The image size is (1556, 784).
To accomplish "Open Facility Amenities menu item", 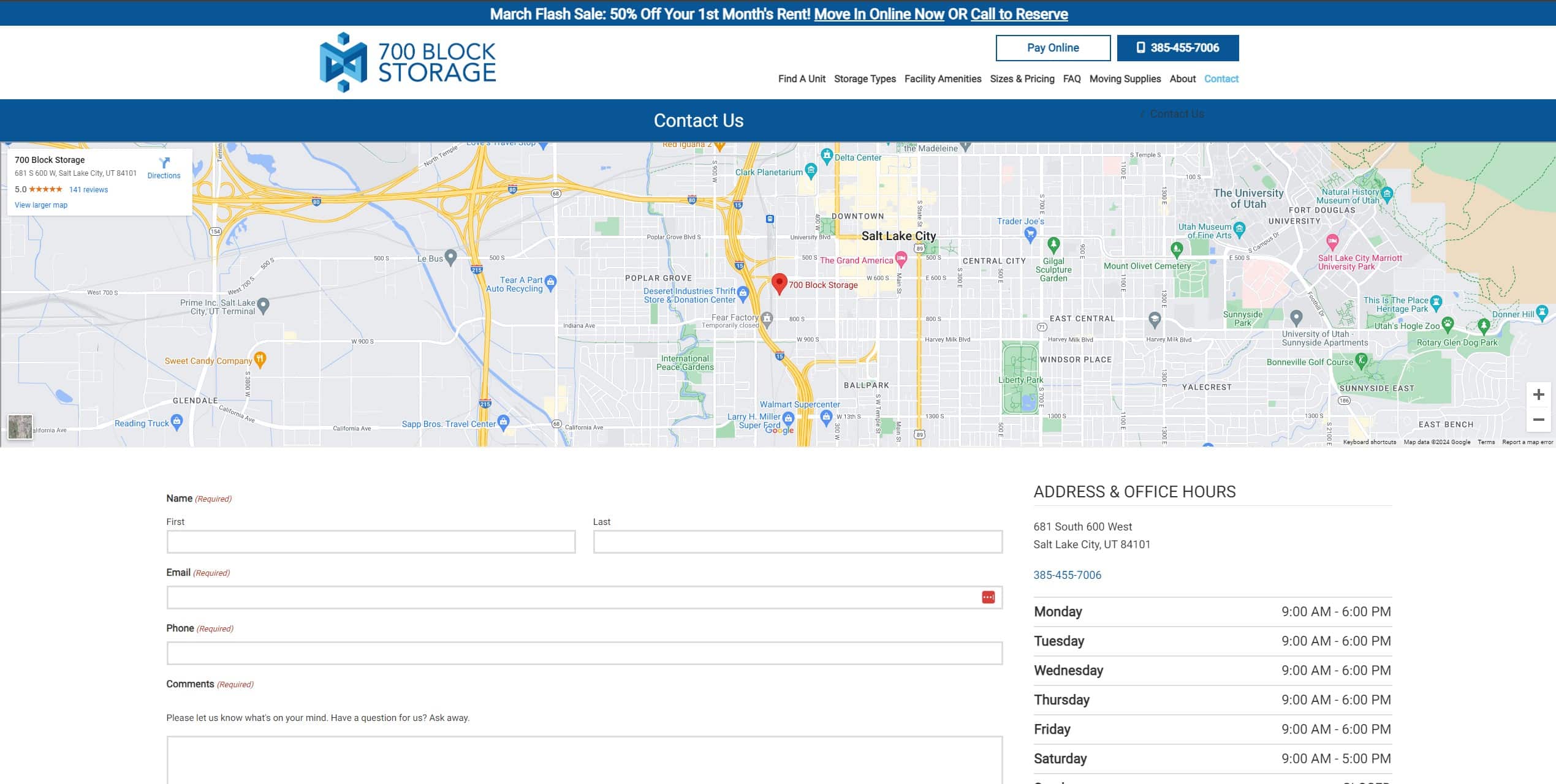I will pos(943,79).
